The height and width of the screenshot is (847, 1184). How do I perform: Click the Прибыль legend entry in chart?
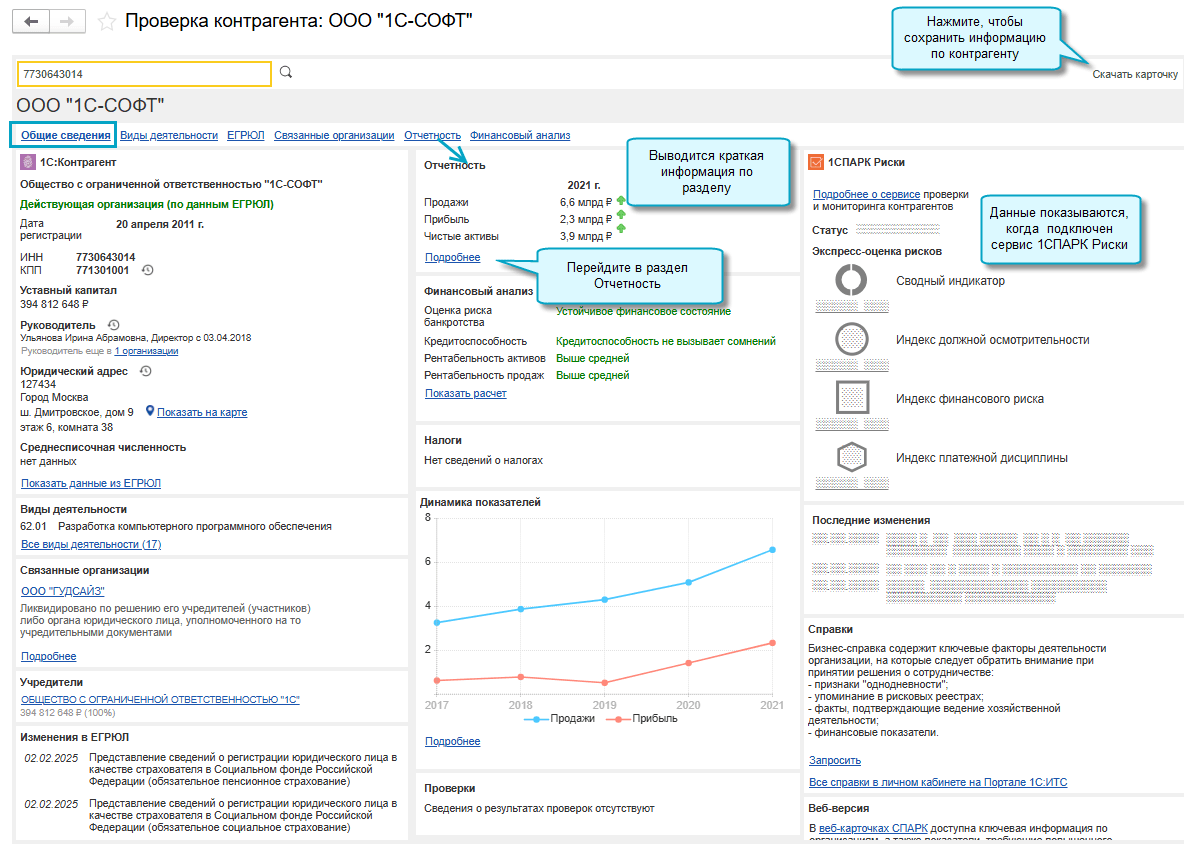point(641,719)
